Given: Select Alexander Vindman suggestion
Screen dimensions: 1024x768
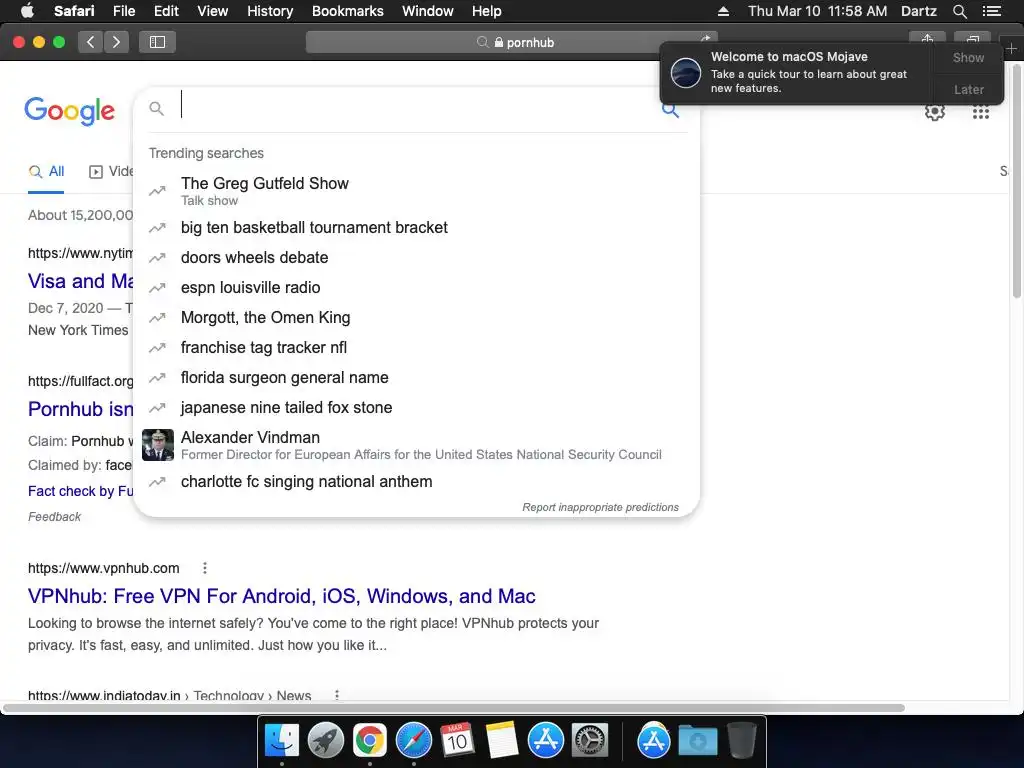Looking at the screenshot, I should [x=416, y=445].
